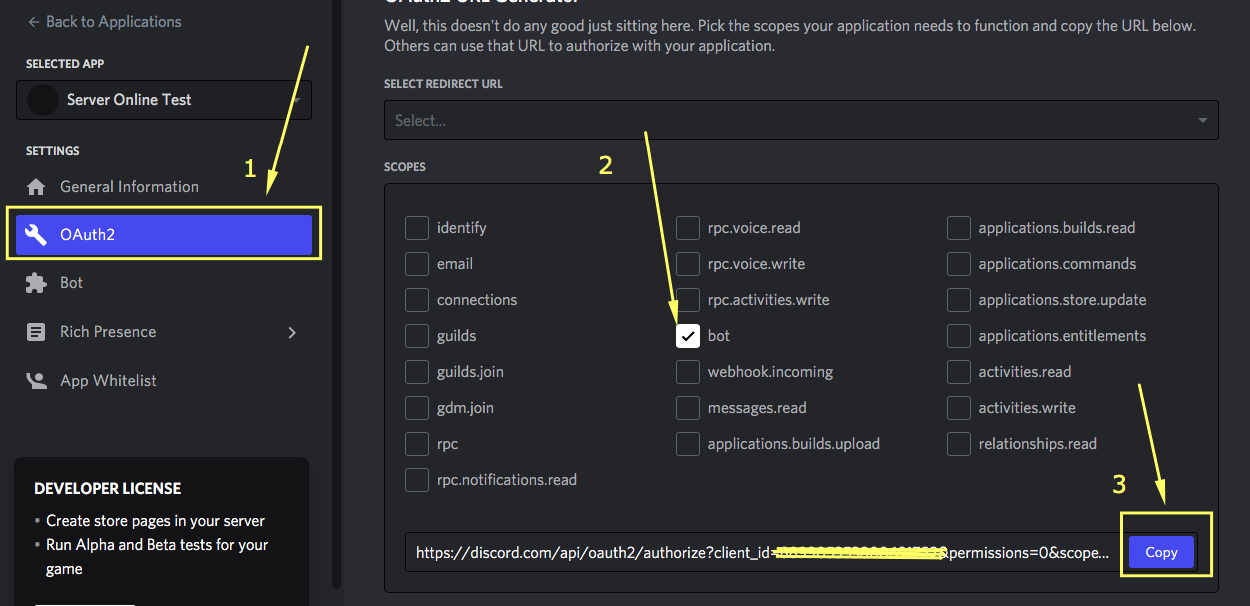Open the Selected App dropdown

[x=163, y=99]
